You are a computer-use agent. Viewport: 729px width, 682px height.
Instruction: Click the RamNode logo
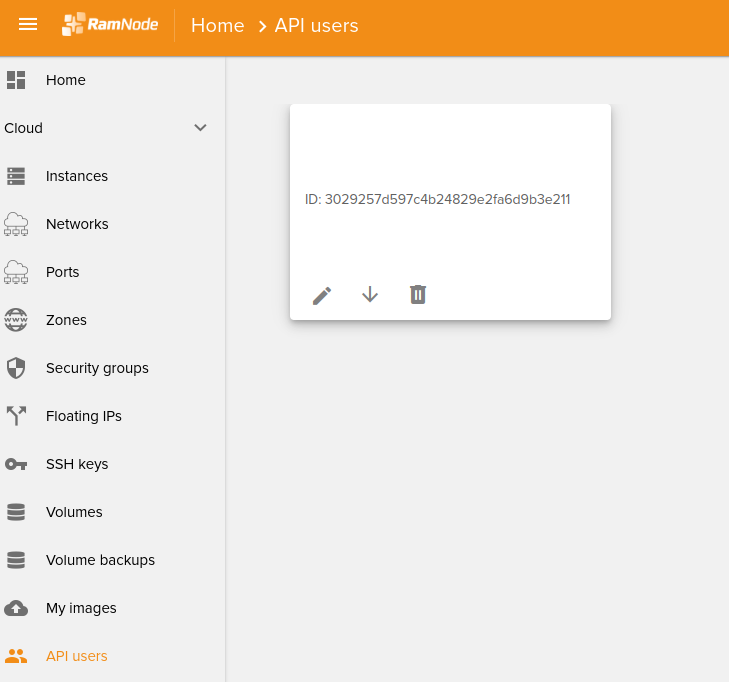click(110, 24)
